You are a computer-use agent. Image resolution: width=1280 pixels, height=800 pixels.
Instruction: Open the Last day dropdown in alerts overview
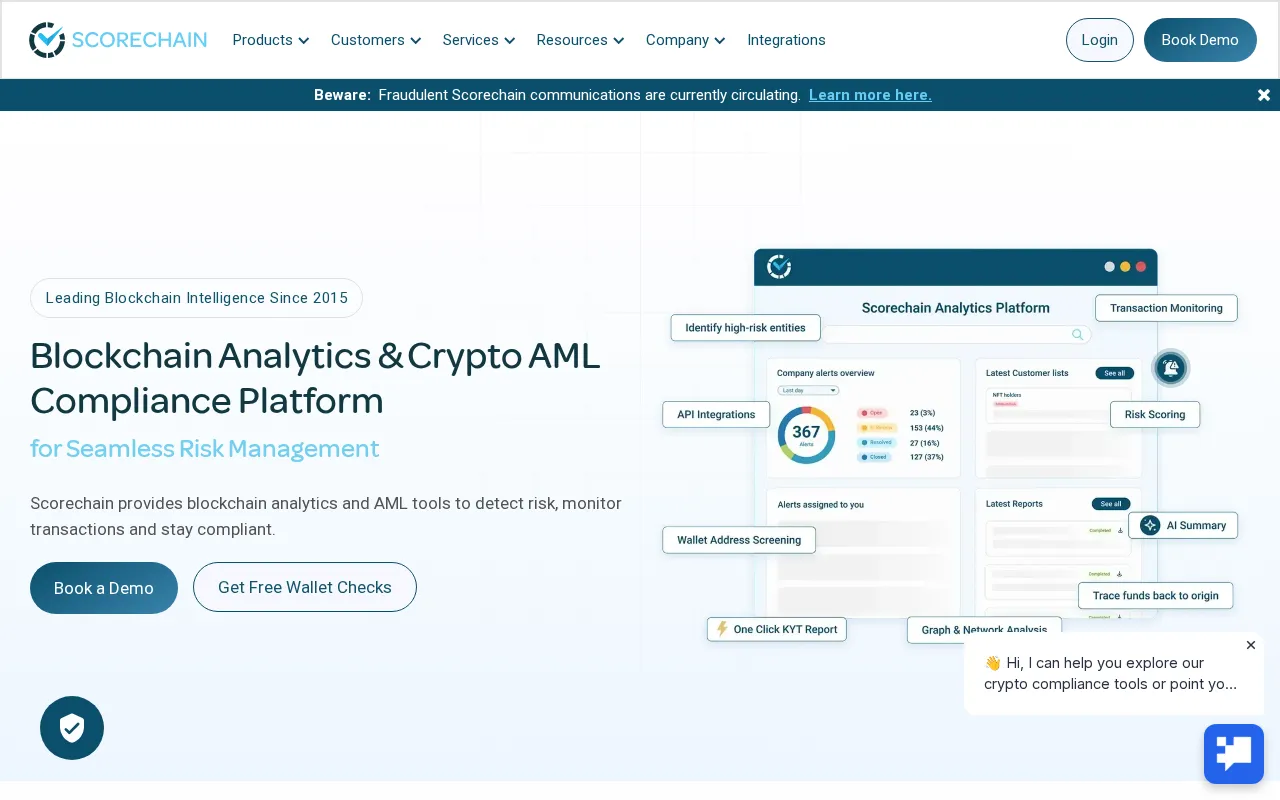point(808,390)
